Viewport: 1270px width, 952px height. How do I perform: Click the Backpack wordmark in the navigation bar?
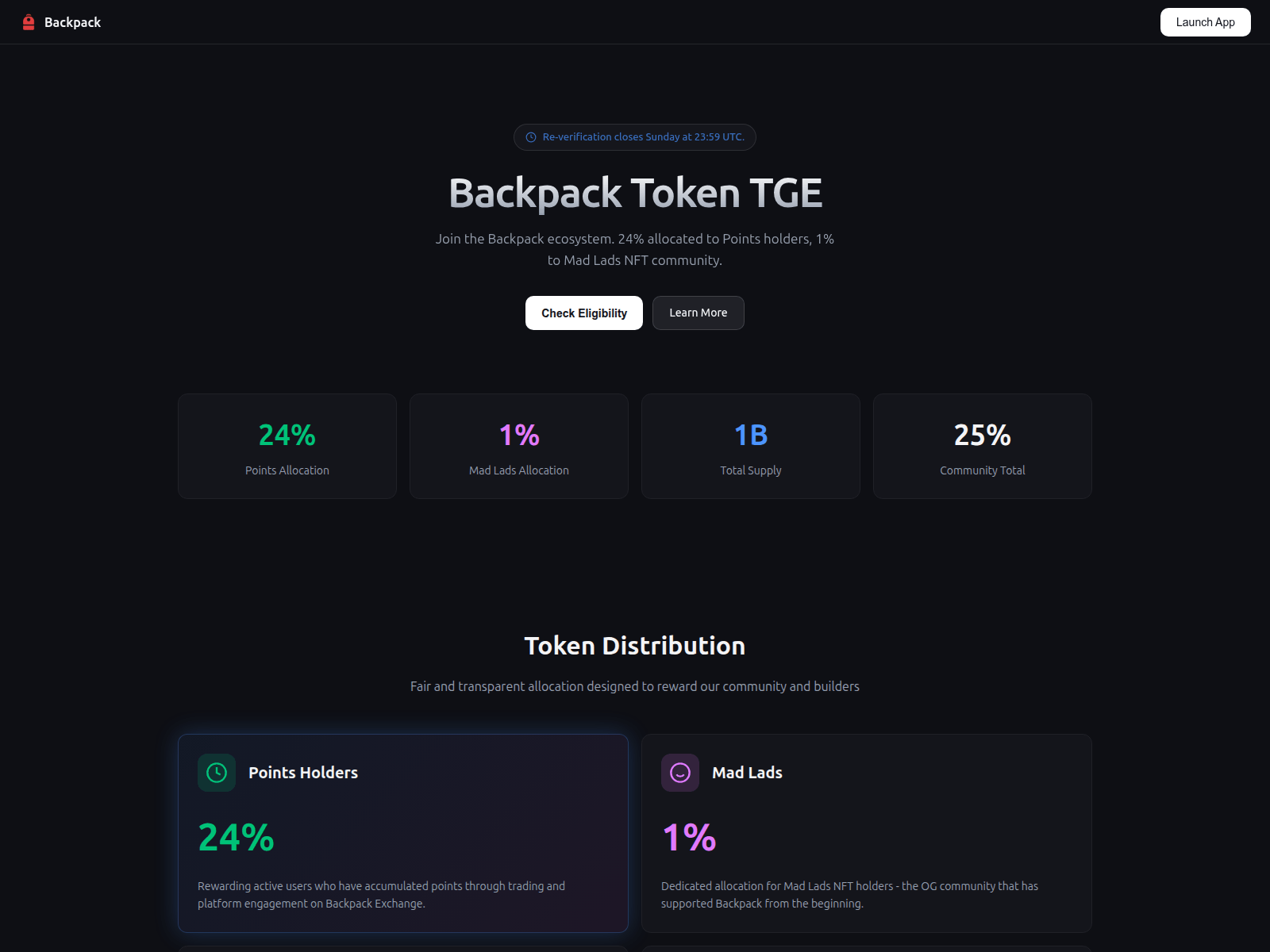coord(73,22)
